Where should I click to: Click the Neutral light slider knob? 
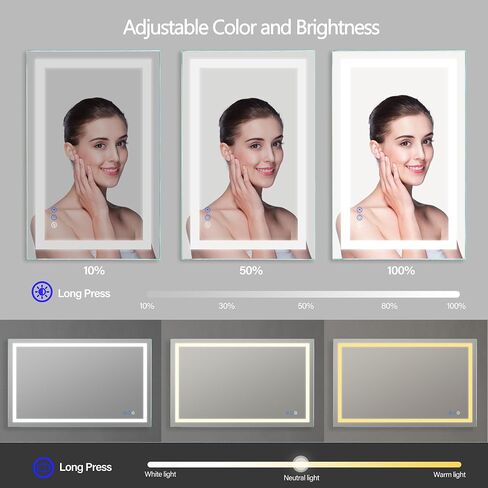pos(301,464)
